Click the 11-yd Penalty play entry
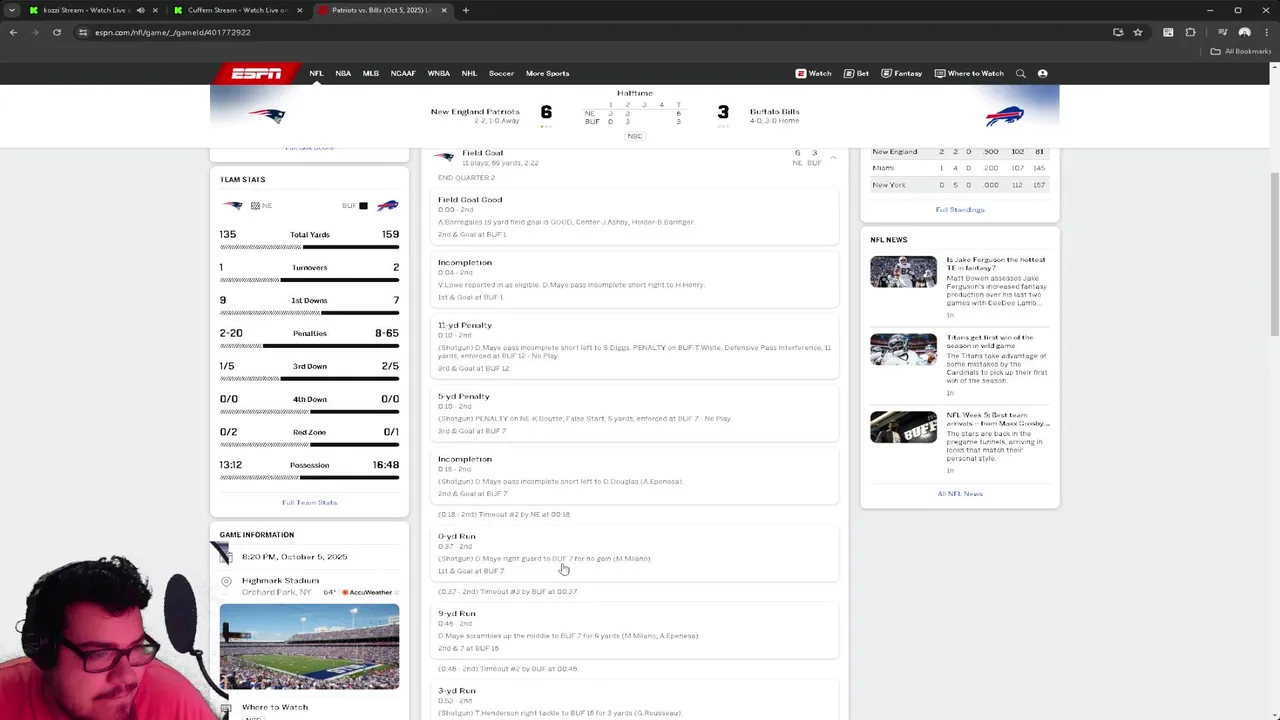Screen dimensions: 1280x720 click(x=635, y=347)
